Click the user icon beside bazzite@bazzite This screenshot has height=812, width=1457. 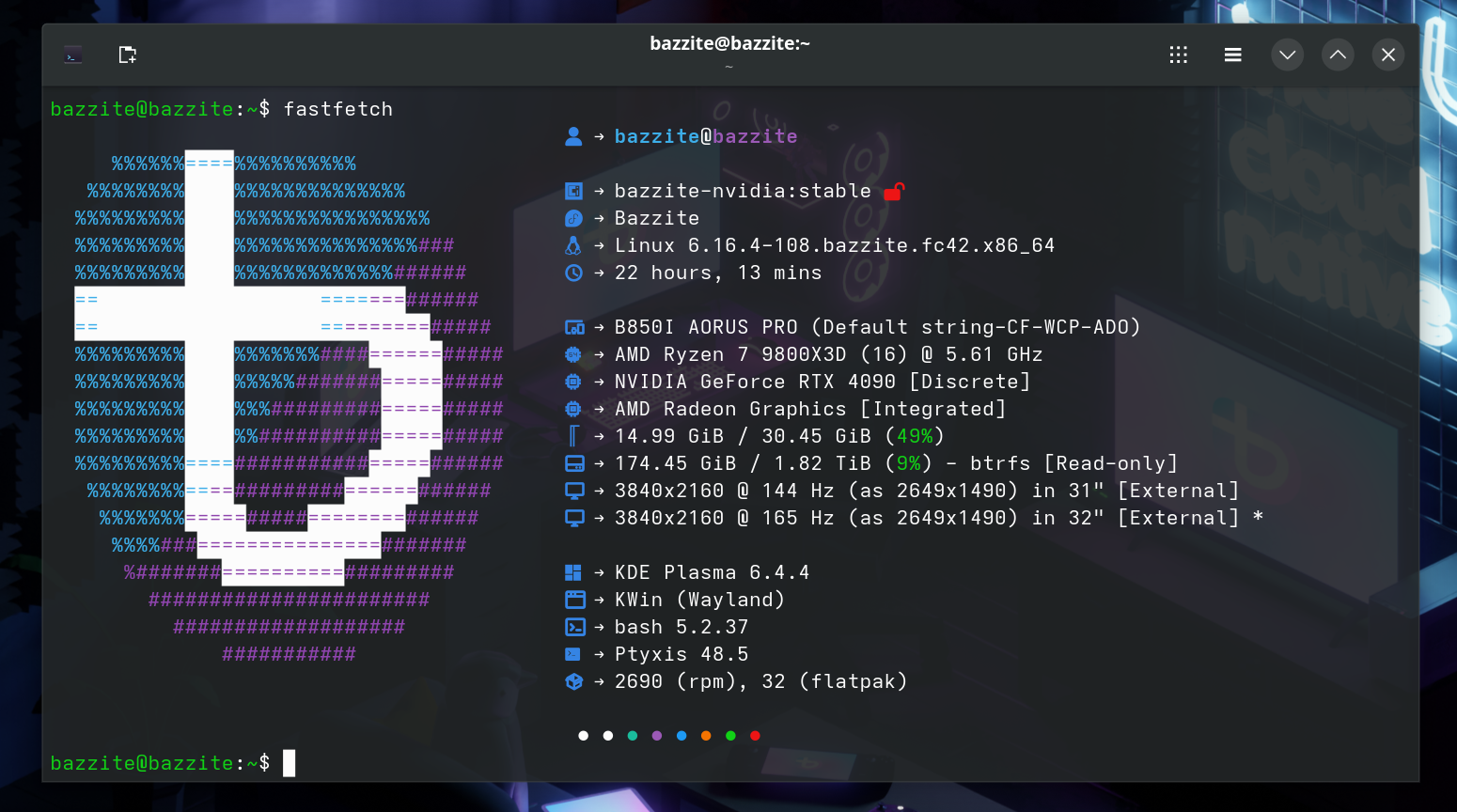point(573,136)
